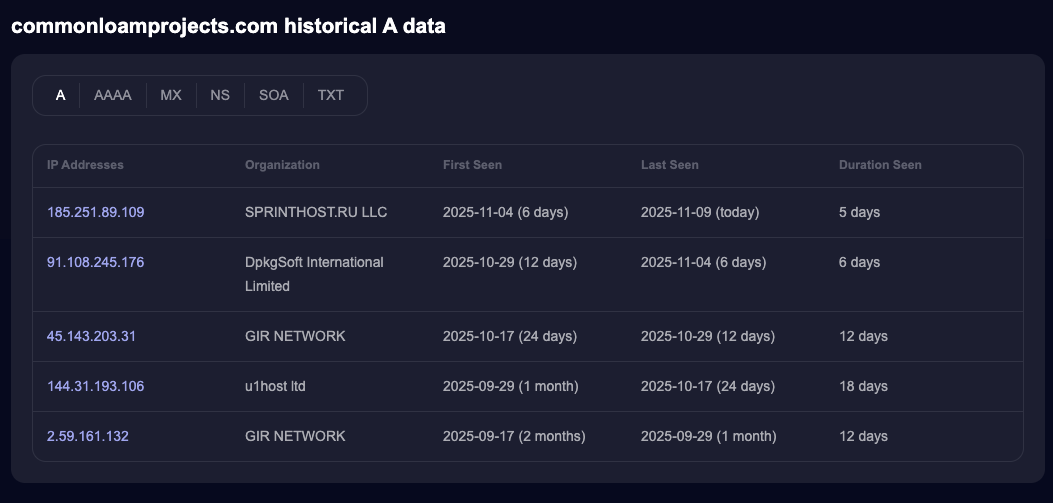Viewport: 1053px width, 503px height.
Task: Select the A record tab
Action: point(61,96)
